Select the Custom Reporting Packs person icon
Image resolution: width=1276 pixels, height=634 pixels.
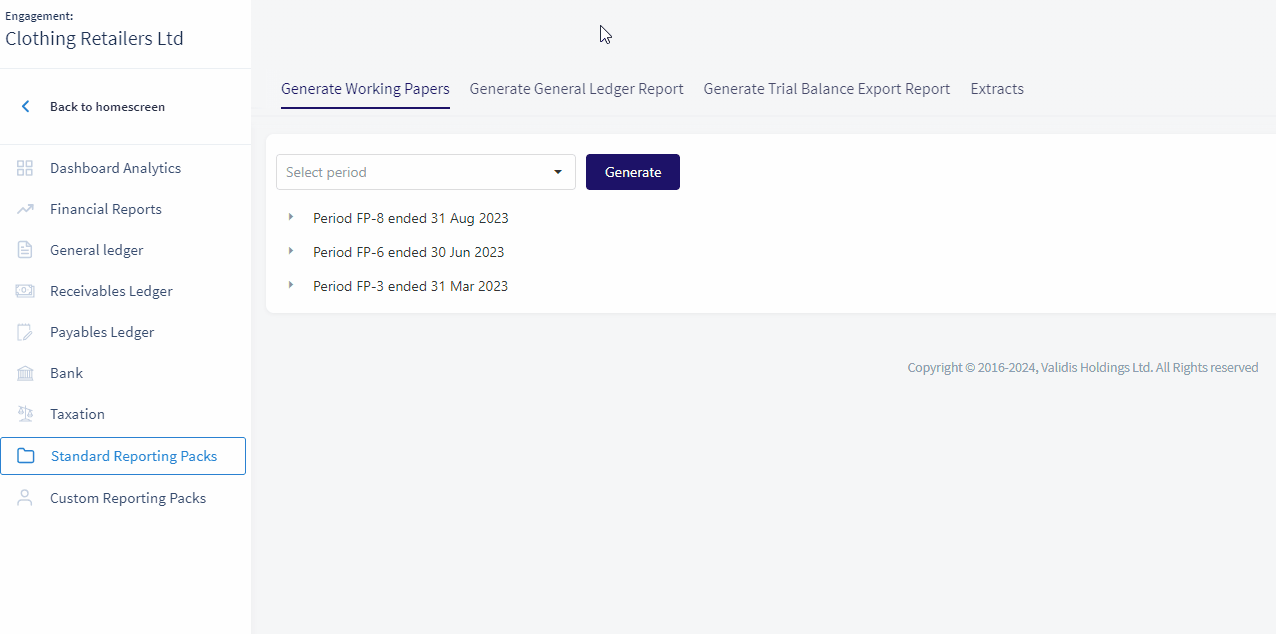tap(24, 497)
